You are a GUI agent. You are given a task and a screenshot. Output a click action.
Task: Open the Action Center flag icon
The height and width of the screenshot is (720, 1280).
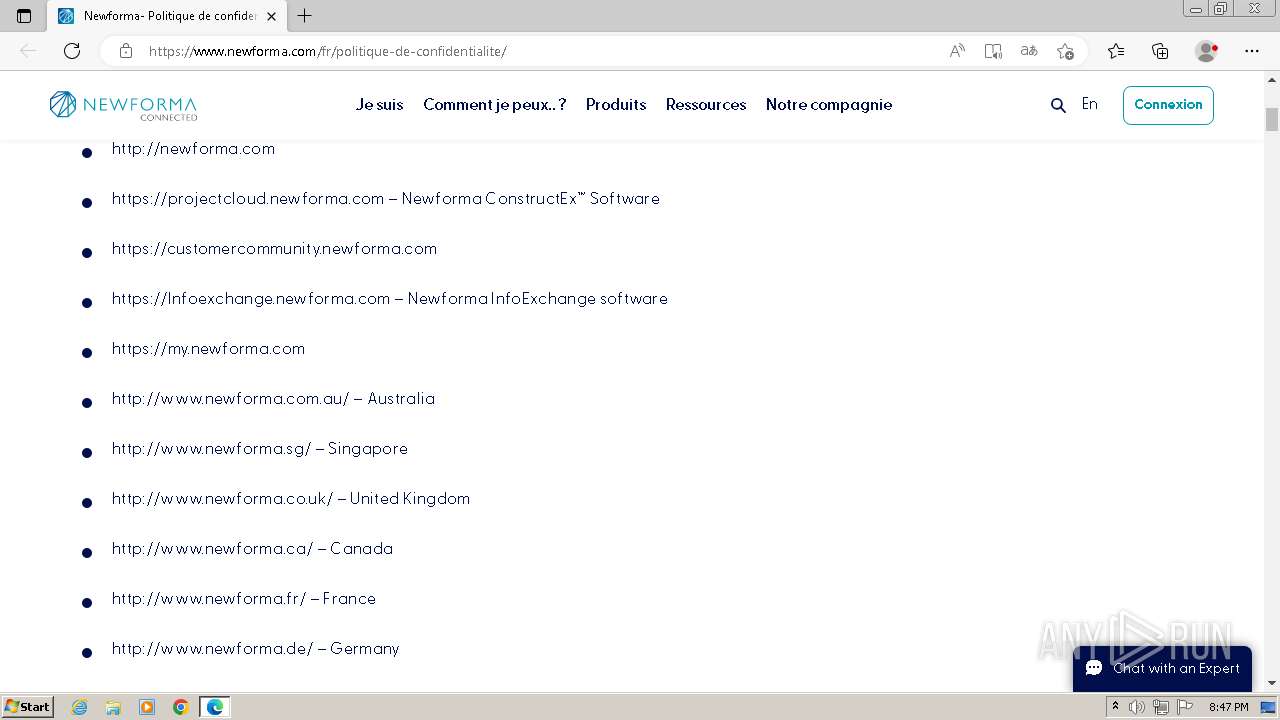click(1183, 707)
